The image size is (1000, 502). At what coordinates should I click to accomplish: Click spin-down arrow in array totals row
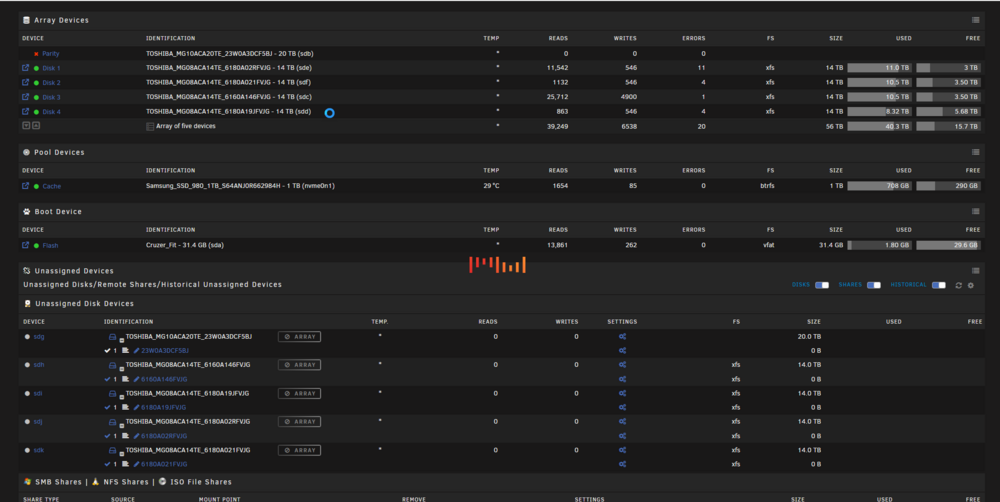(x=26, y=126)
